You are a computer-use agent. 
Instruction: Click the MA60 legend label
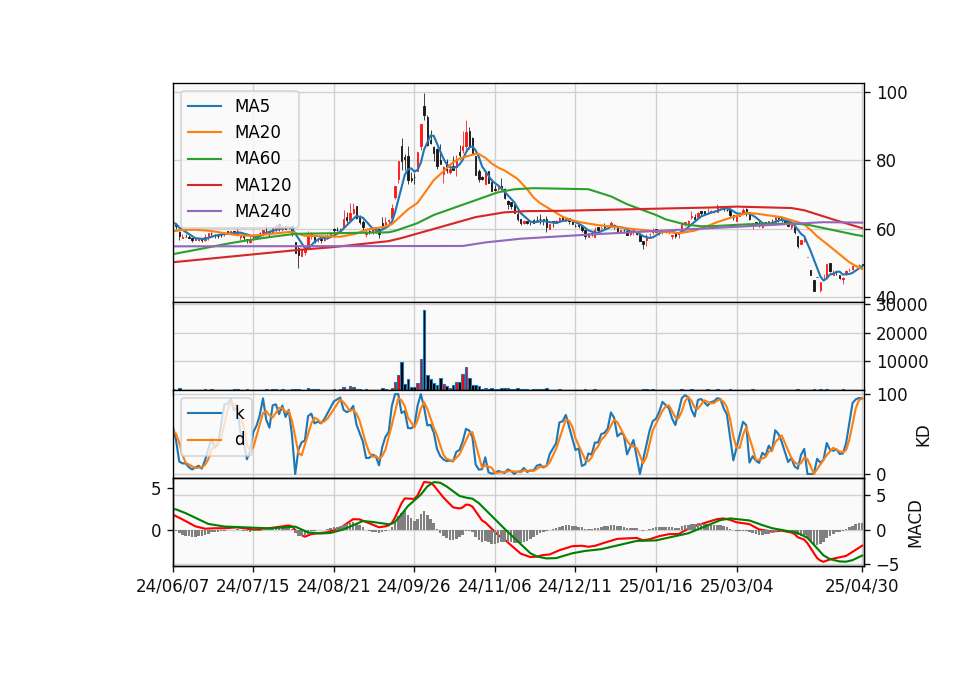257,158
